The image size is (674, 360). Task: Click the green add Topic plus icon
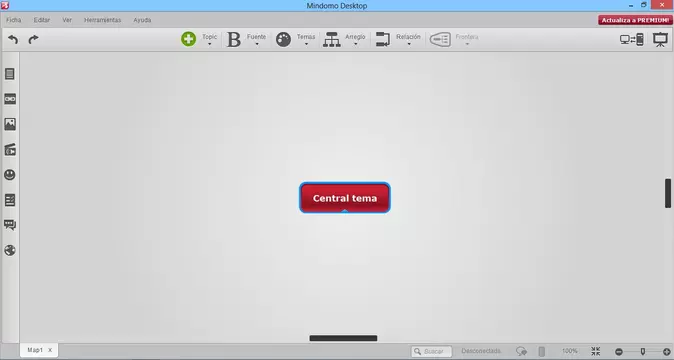188,39
